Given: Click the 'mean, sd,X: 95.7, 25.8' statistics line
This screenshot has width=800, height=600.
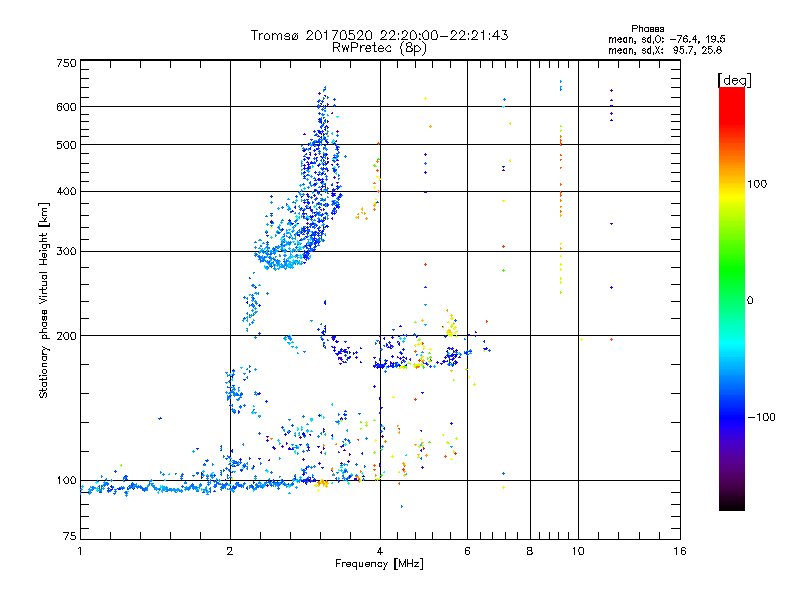Looking at the screenshot, I should click(665, 51).
